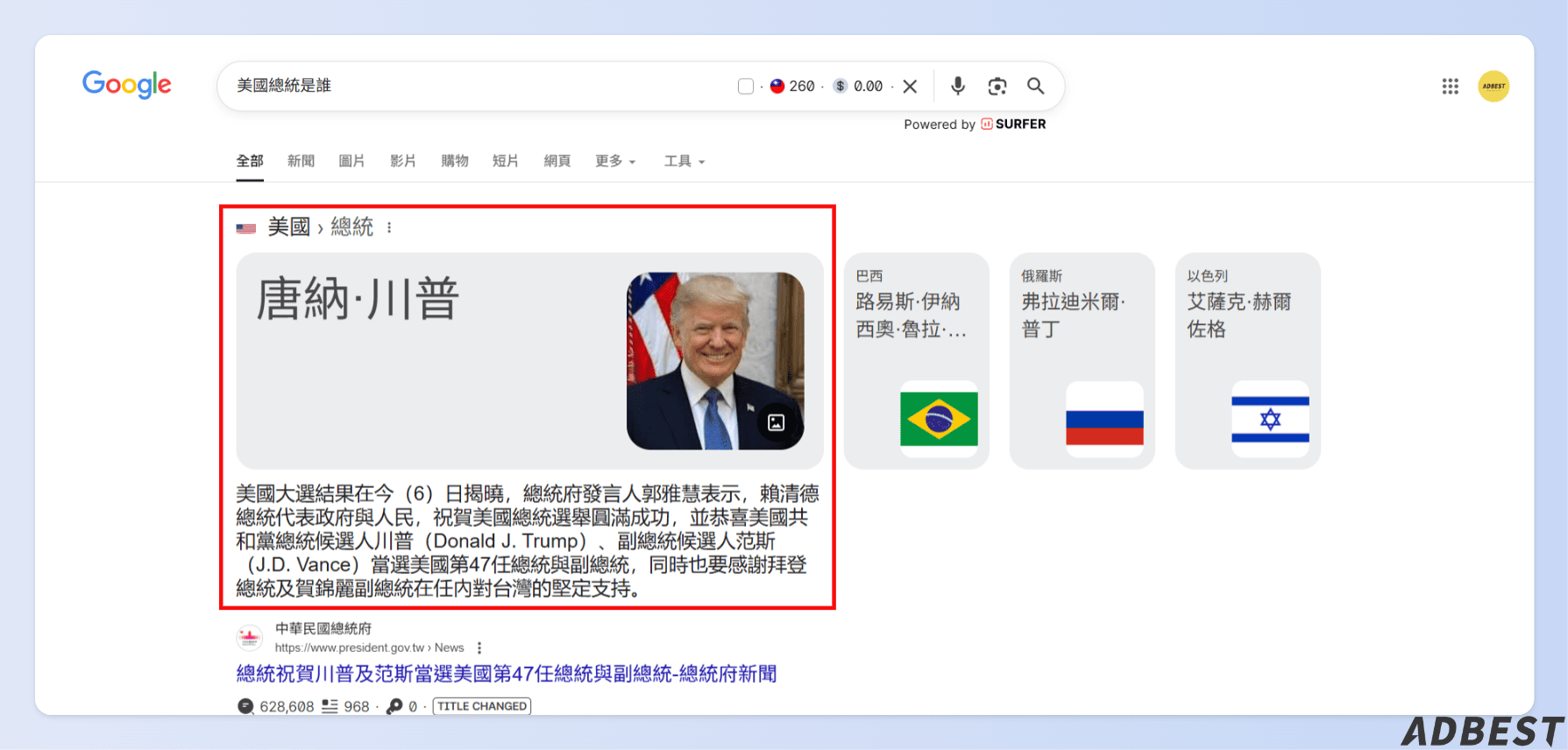1568x750 pixels.
Task: Click the US flag icon beside 美國
Action: coord(246,228)
